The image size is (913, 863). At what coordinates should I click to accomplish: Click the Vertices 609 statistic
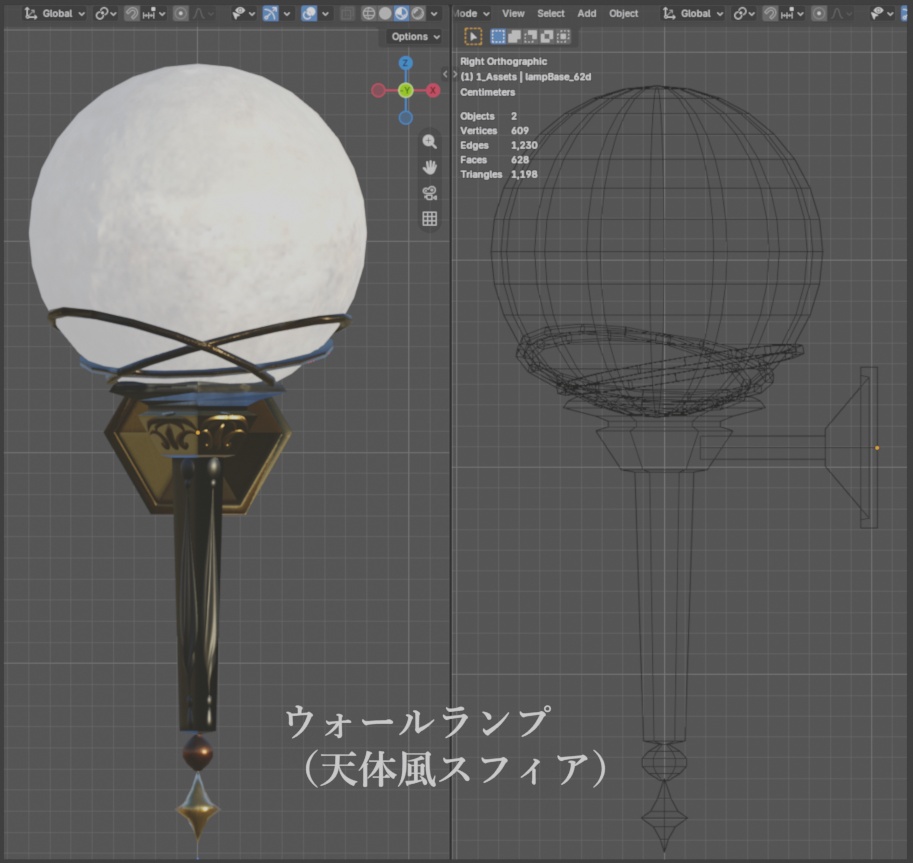[x=494, y=131]
